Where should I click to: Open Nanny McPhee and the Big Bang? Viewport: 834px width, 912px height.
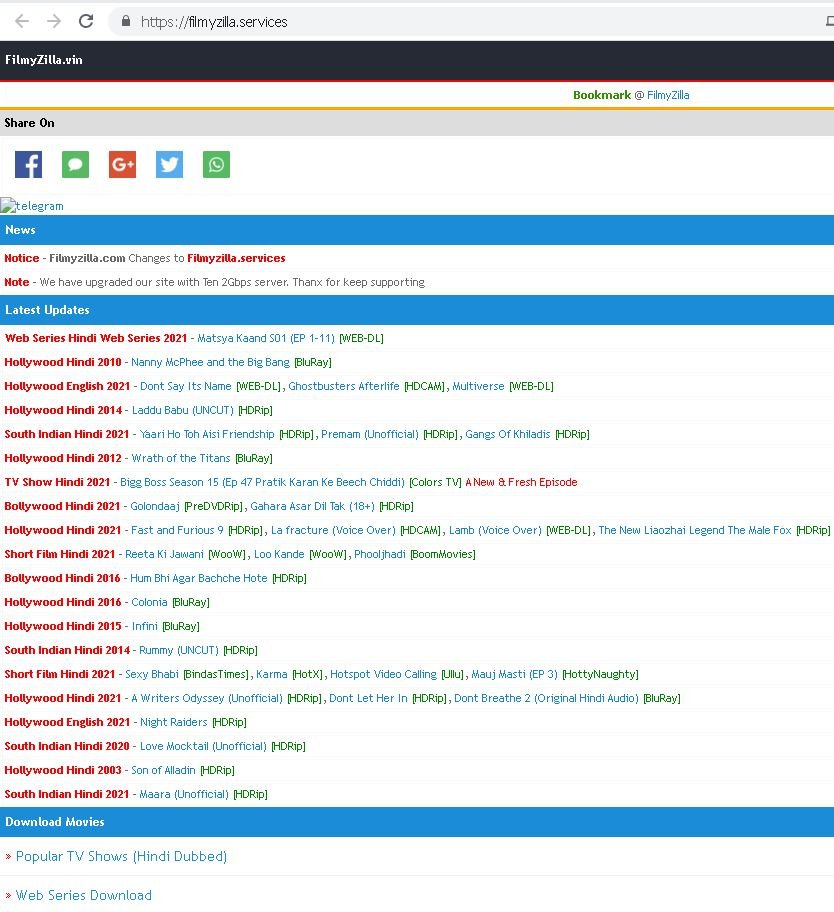pyautogui.click(x=210, y=362)
